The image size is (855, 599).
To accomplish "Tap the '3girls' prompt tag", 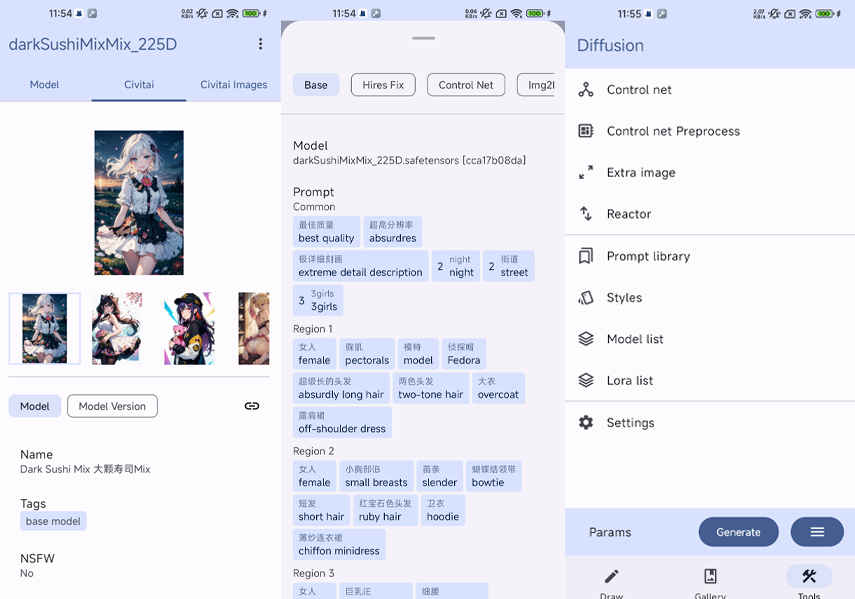I will [318, 300].
